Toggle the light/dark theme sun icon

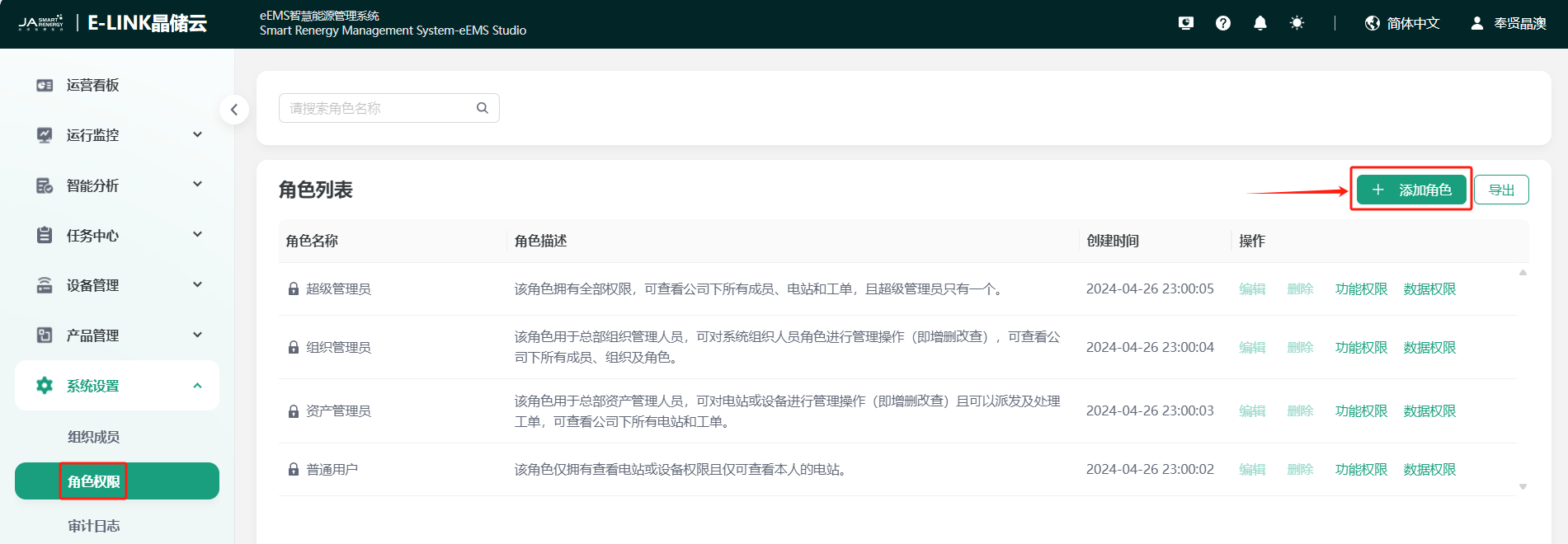(1297, 23)
